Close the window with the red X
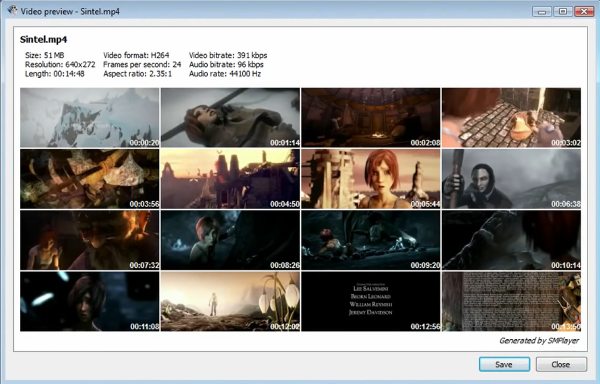Screen dimensions: 600x384 click(x=584, y=11)
